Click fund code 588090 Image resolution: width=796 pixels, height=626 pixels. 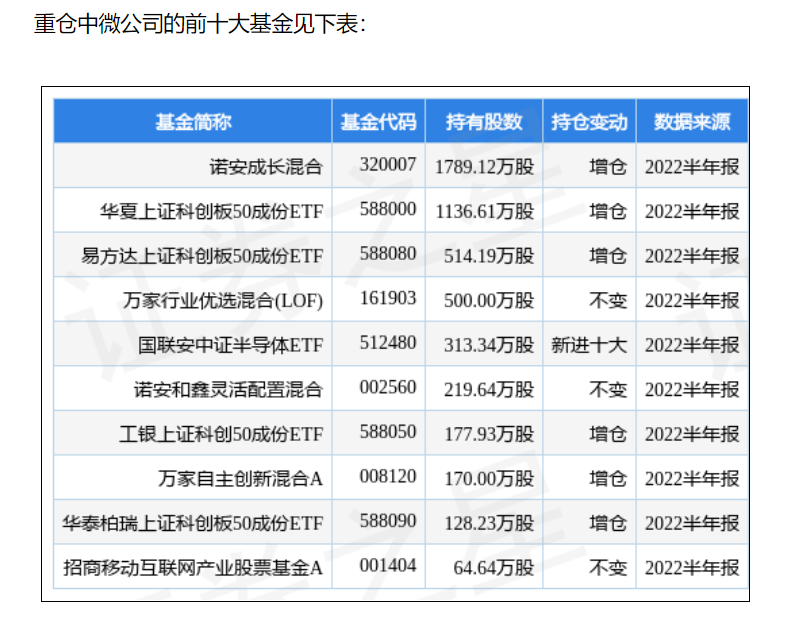coord(388,521)
